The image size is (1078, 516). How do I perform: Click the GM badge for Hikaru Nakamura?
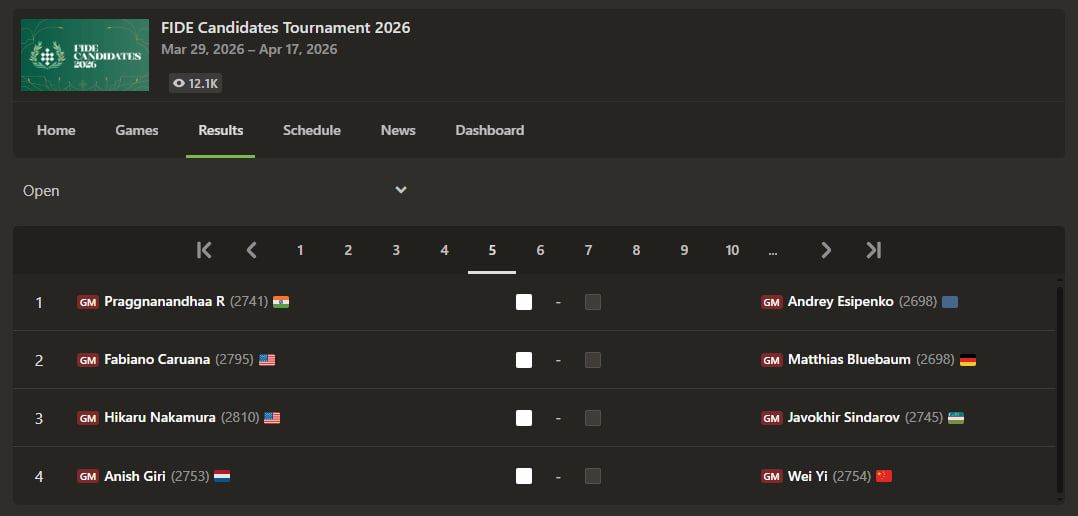click(88, 418)
